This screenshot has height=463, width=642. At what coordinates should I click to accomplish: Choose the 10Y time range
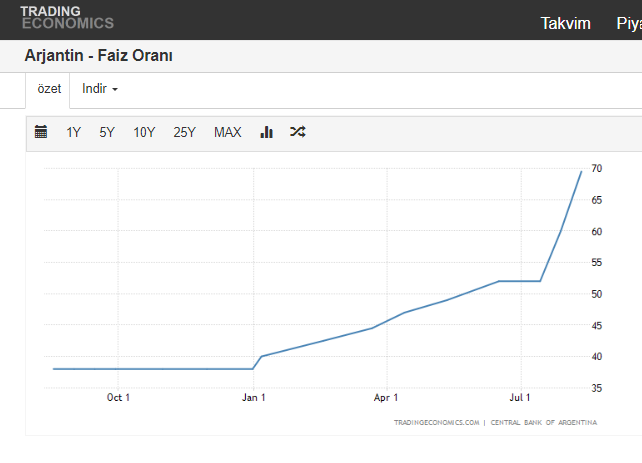144,132
